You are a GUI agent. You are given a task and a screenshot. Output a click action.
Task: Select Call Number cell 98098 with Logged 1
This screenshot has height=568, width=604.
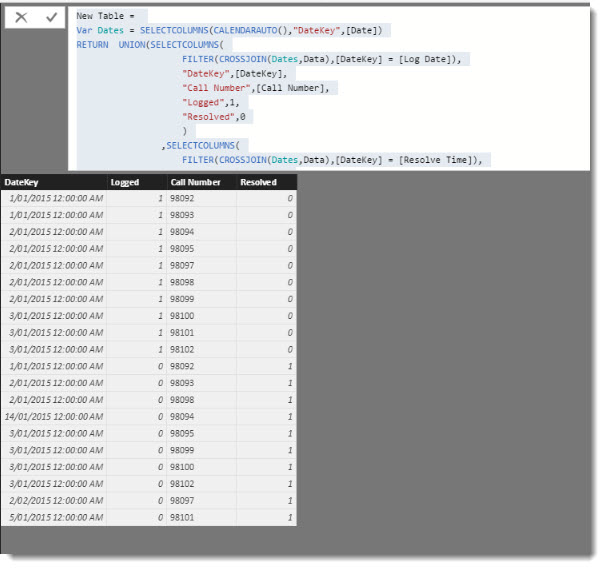(201, 282)
